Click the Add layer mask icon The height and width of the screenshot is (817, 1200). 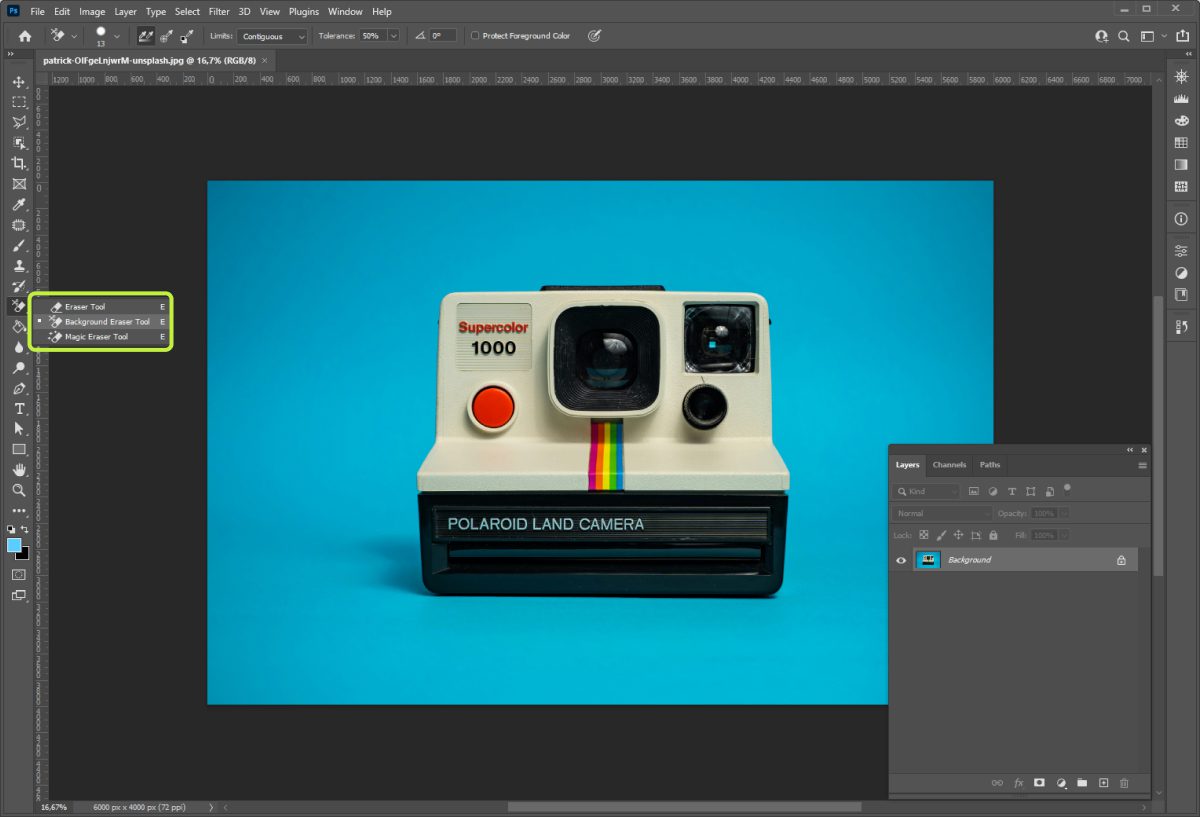[x=1039, y=783]
